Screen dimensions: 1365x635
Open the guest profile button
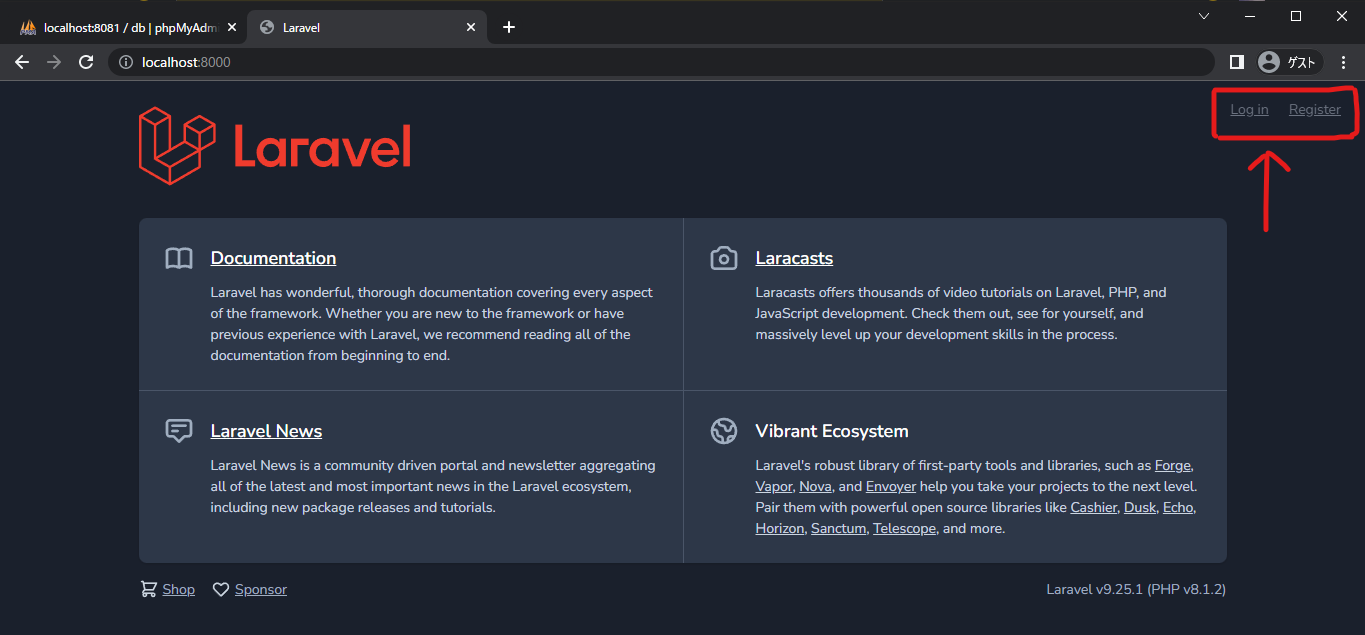[x=1289, y=62]
